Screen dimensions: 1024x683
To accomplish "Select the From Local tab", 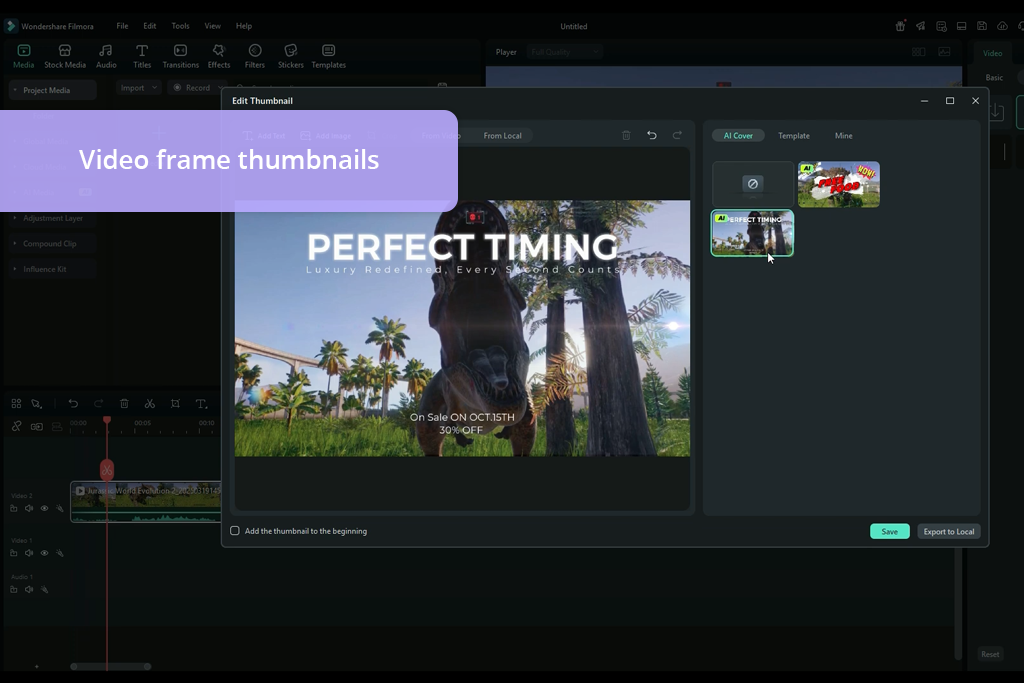I will pos(502,136).
